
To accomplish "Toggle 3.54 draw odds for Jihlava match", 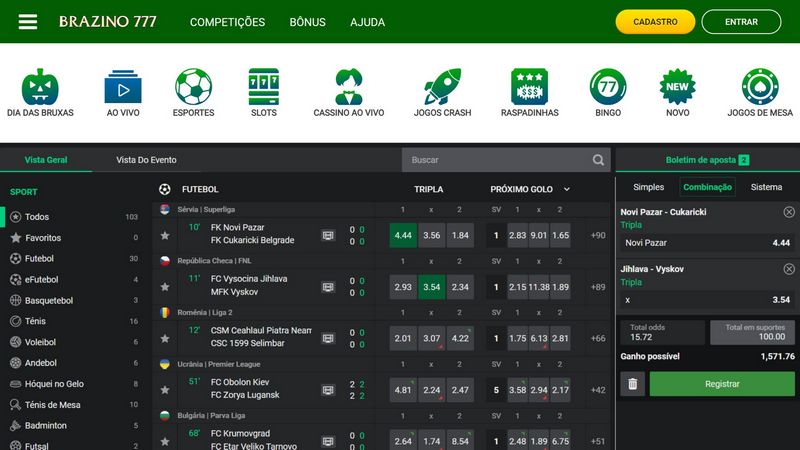I will point(432,287).
